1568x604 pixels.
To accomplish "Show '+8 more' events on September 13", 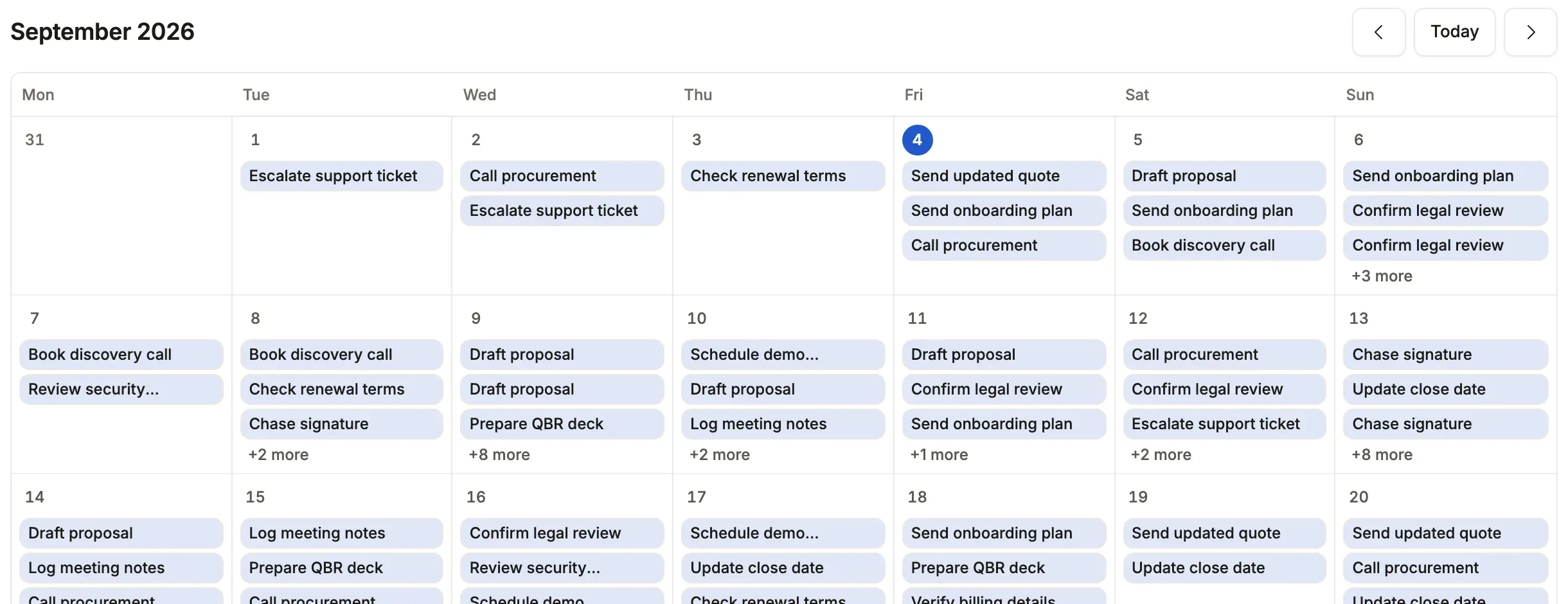I will (x=1382, y=455).
